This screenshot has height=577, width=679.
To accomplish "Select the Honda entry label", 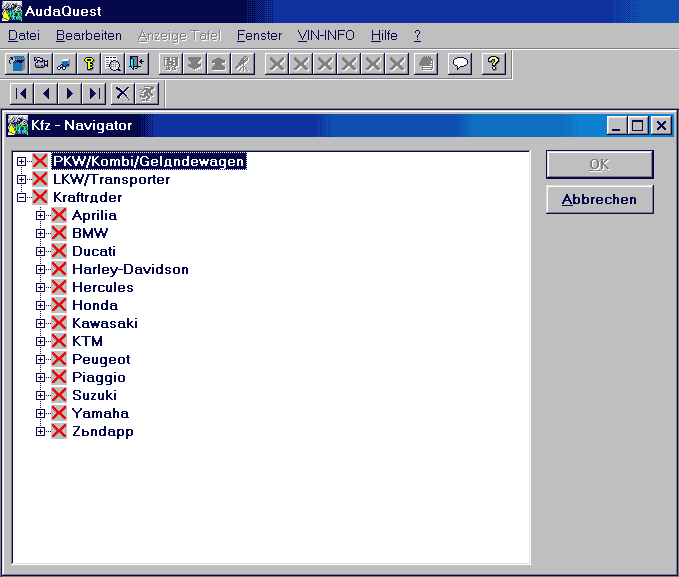I will [x=95, y=305].
